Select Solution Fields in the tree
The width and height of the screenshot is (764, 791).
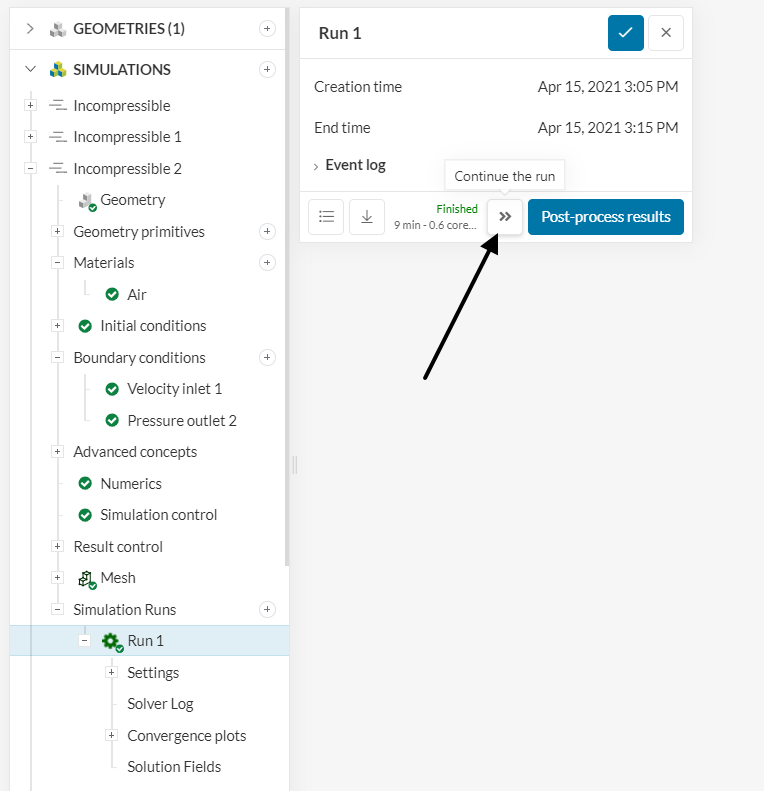174,767
